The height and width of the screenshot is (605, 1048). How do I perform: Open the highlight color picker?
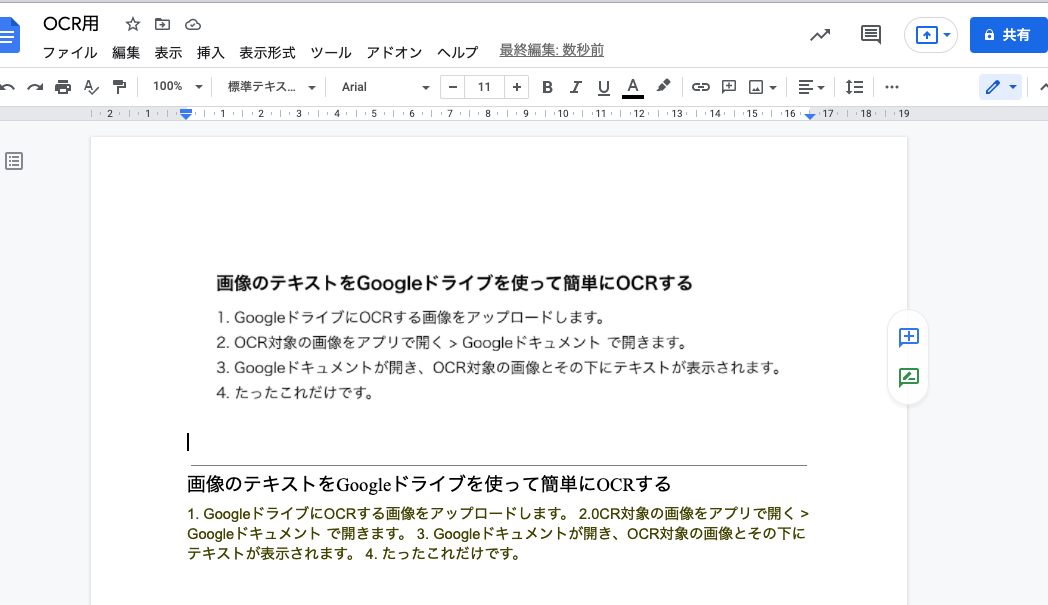pyautogui.click(x=663, y=86)
